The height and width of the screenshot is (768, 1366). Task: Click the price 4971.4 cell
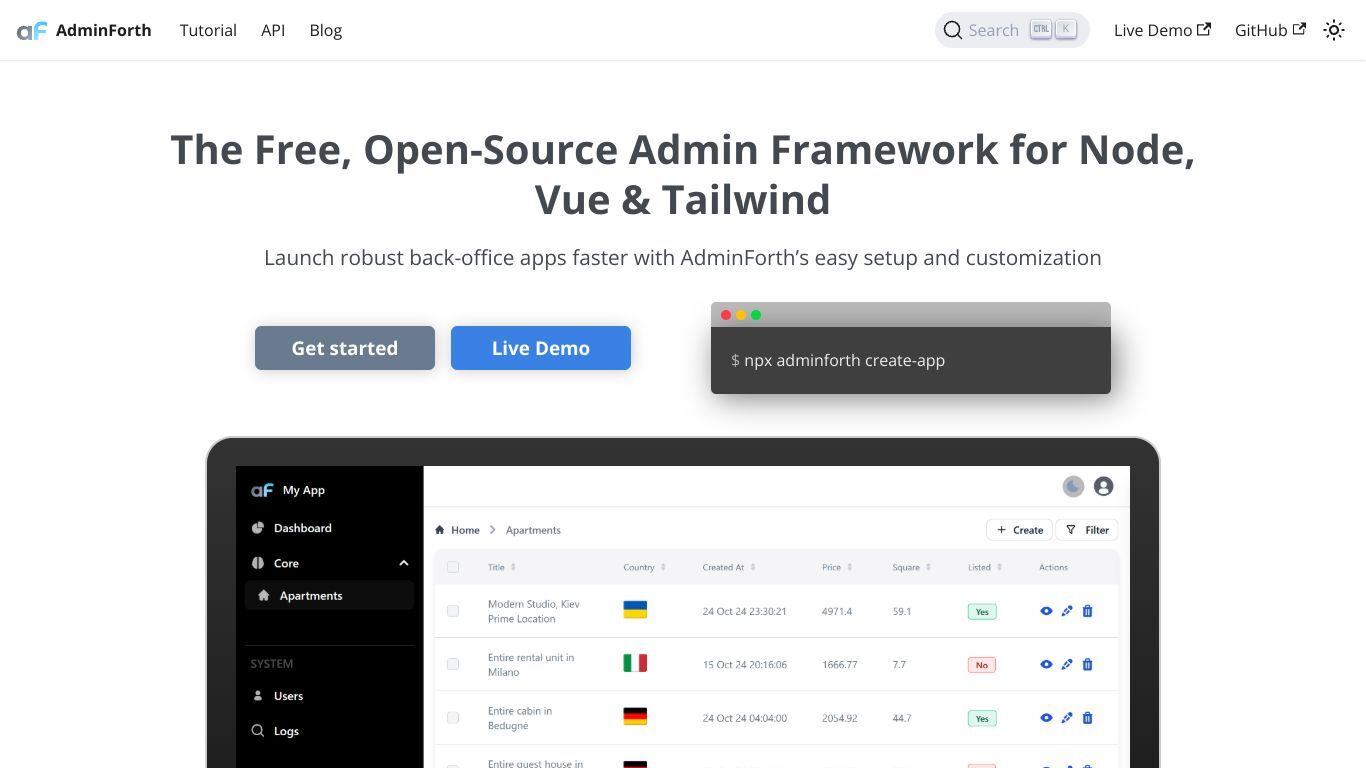tap(837, 611)
